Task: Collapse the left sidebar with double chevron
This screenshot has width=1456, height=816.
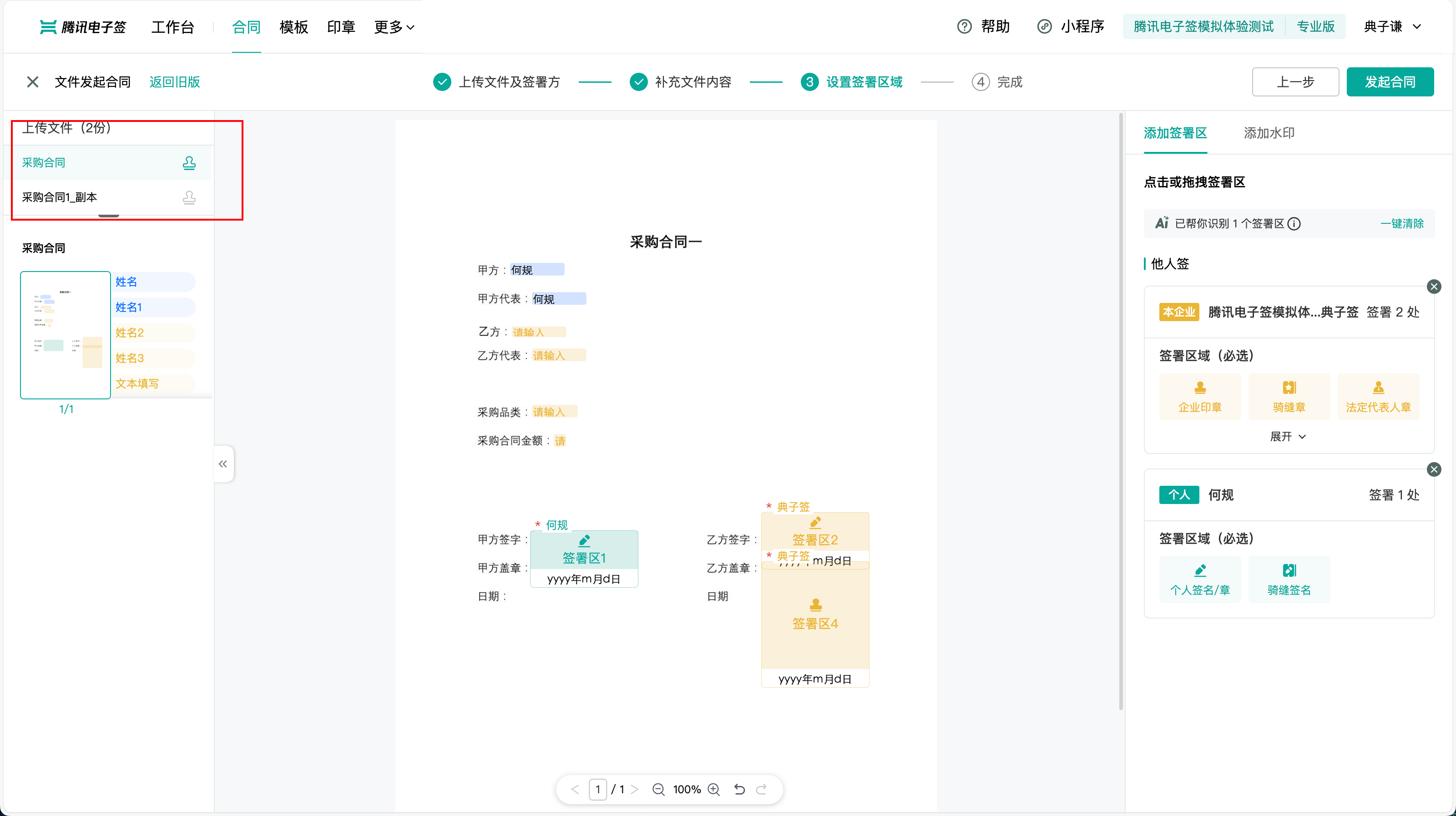Action: 223,464
